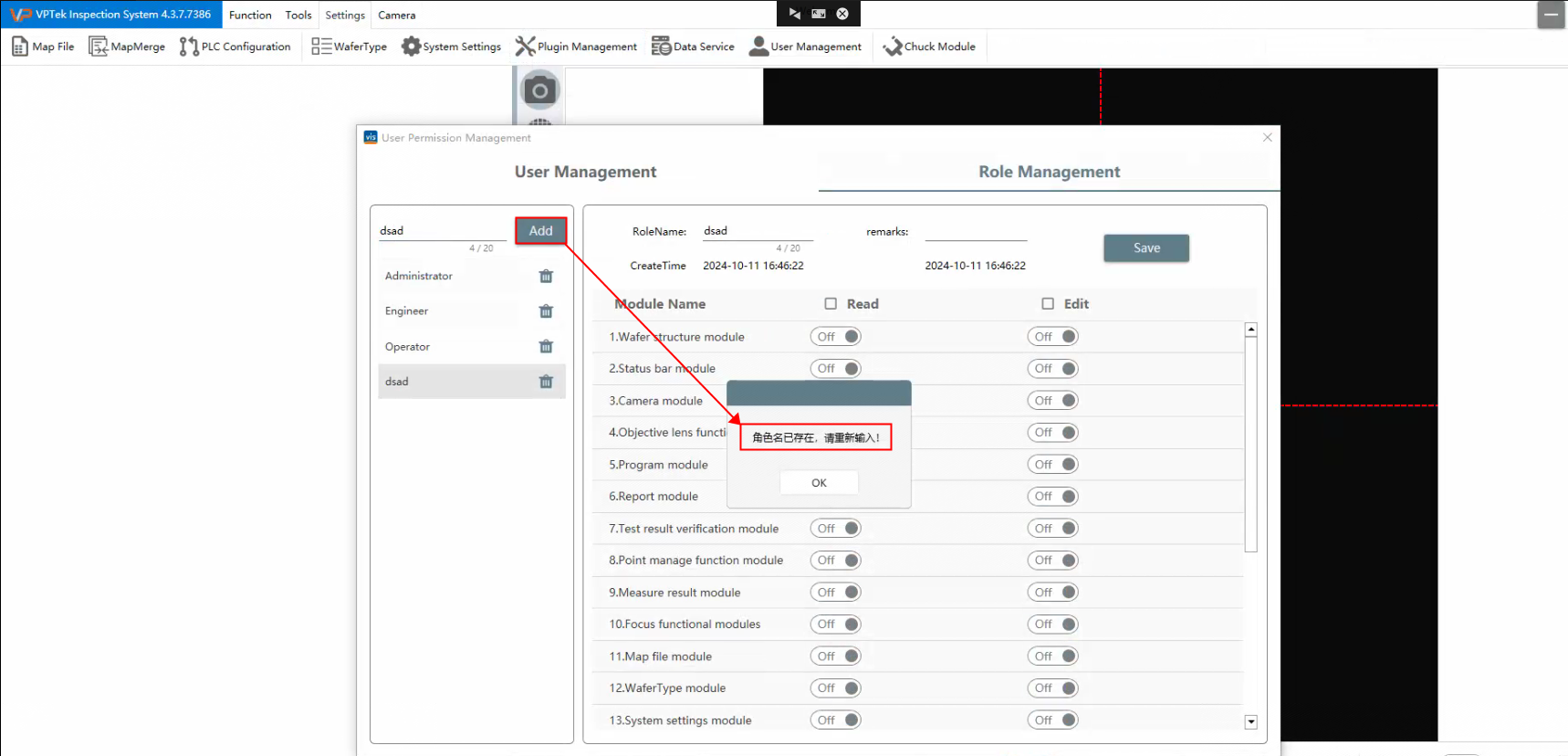Open WaferType settings
The height and width of the screenshot is (756, 1568).
click(349, 47)
